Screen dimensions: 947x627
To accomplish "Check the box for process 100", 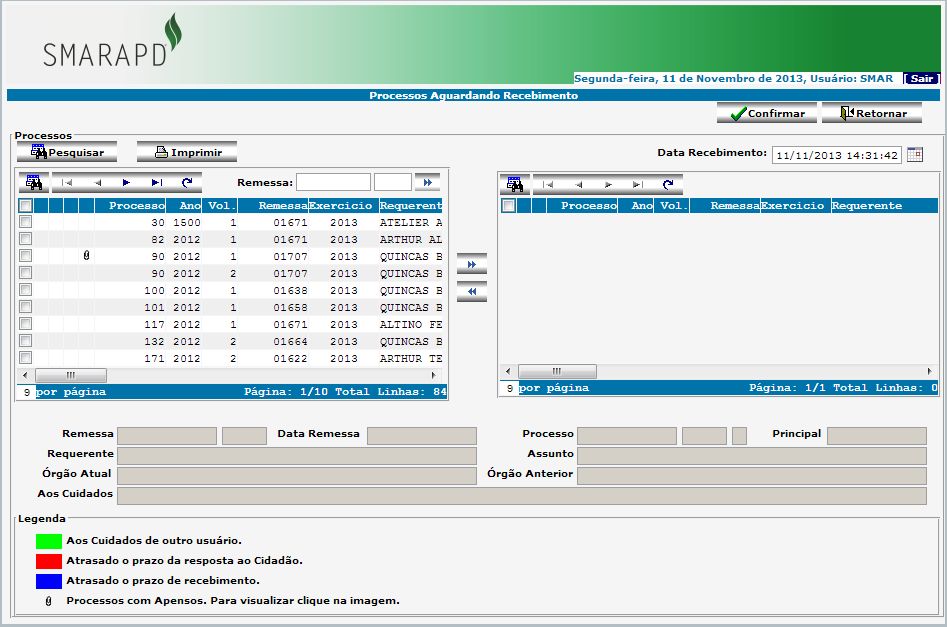I will pos(25,290).
